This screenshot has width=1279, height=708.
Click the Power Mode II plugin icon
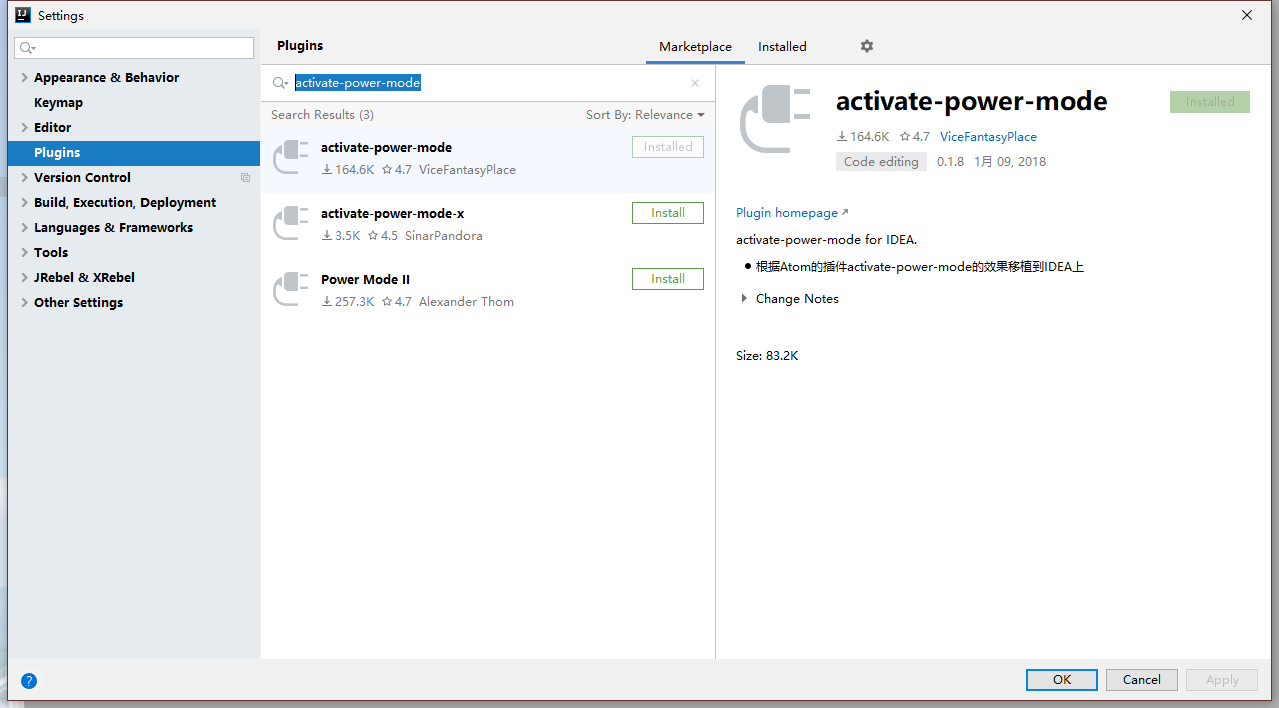(x=291, y=290)
